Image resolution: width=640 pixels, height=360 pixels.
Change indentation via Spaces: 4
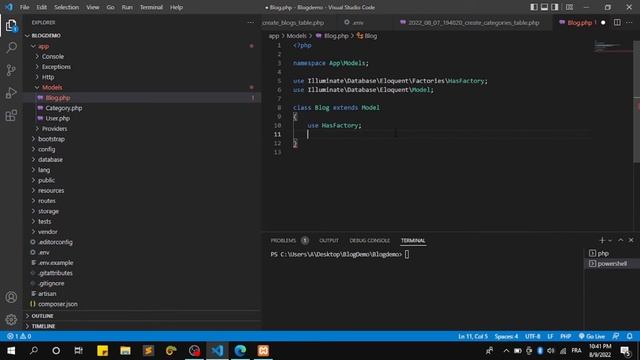(506, 336)
